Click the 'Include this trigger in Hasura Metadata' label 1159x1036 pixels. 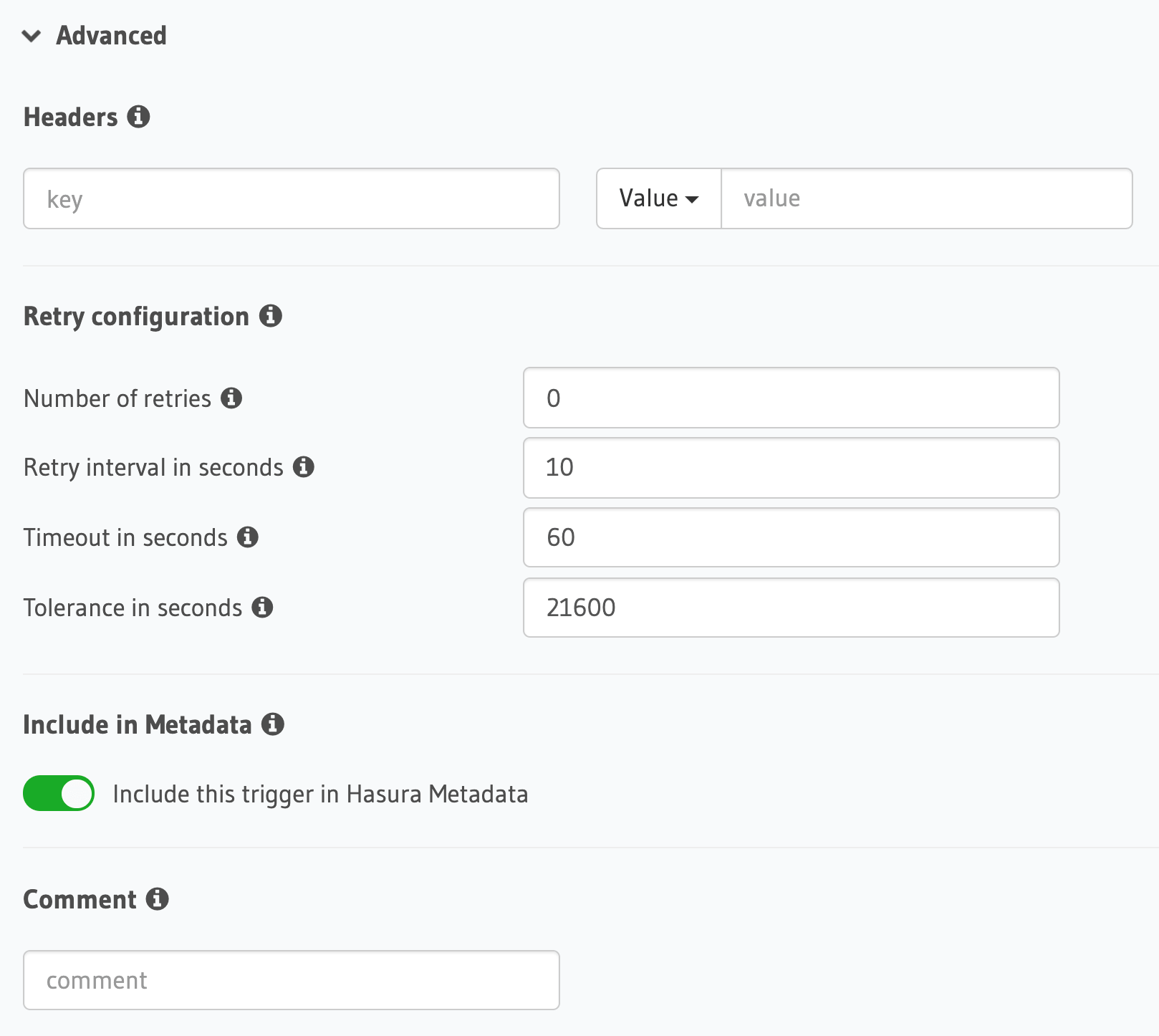pos(320,795)
